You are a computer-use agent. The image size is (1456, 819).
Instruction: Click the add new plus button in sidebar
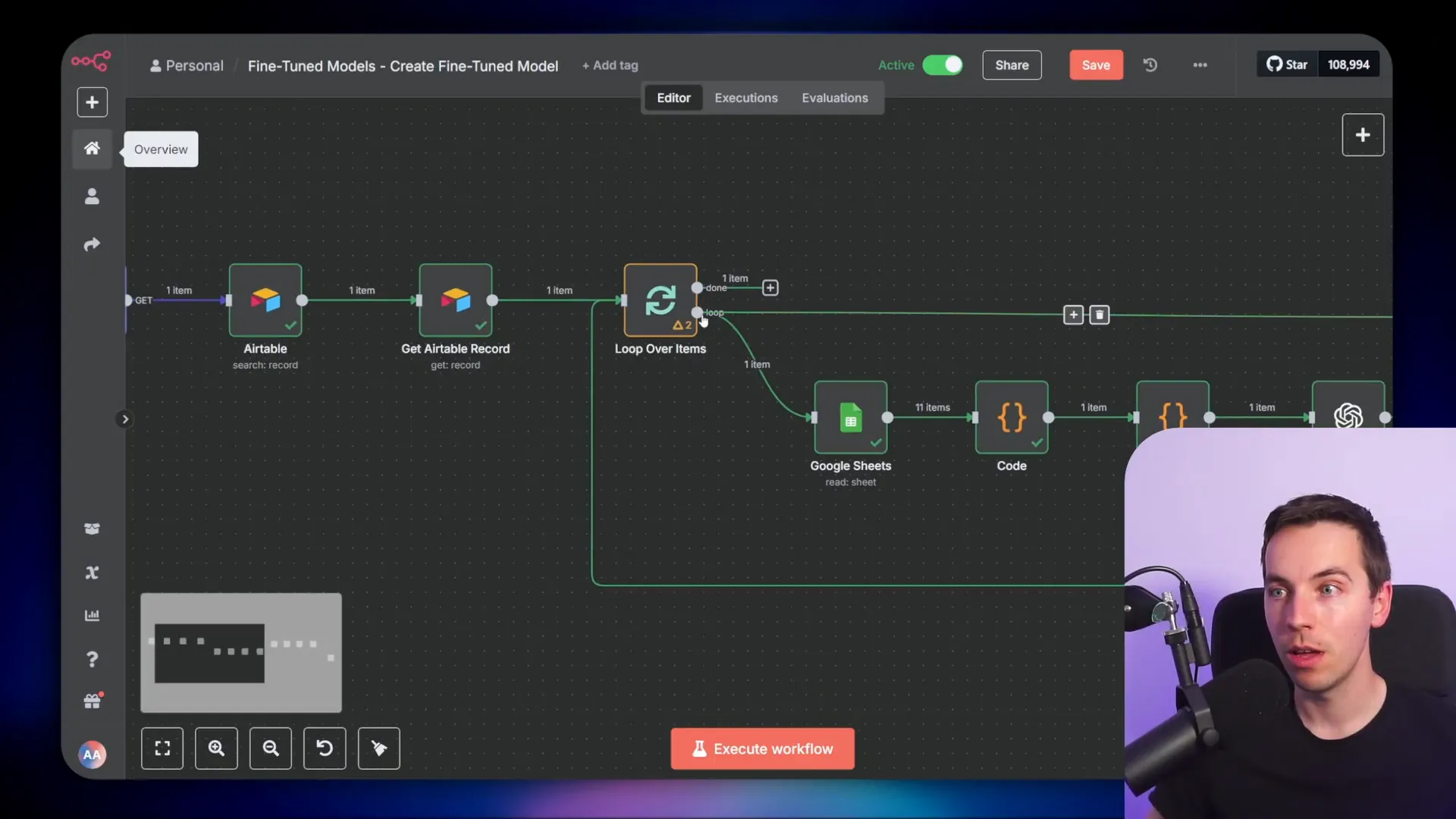92,102
